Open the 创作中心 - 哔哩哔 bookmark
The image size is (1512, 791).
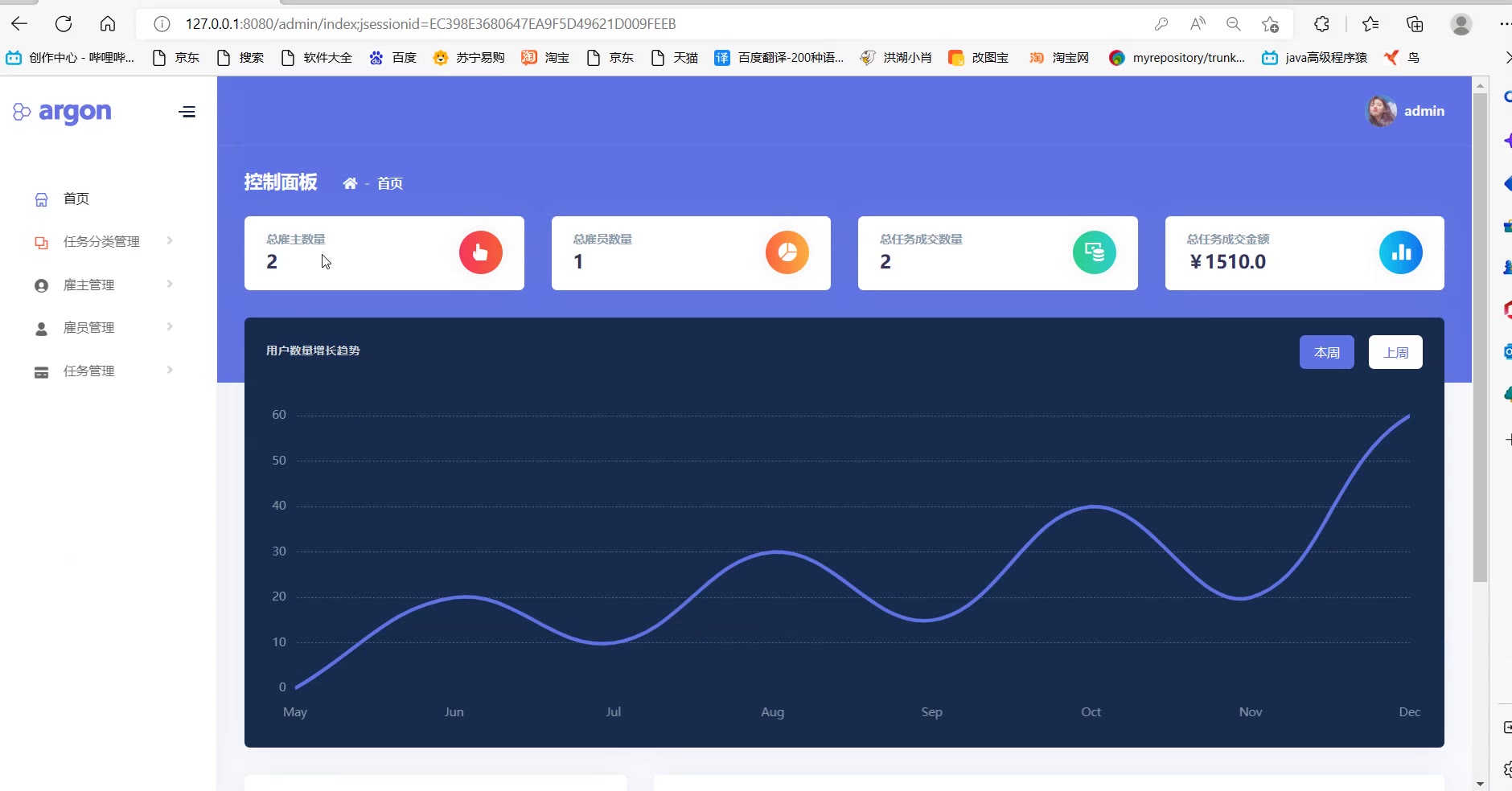coord(71,57)
